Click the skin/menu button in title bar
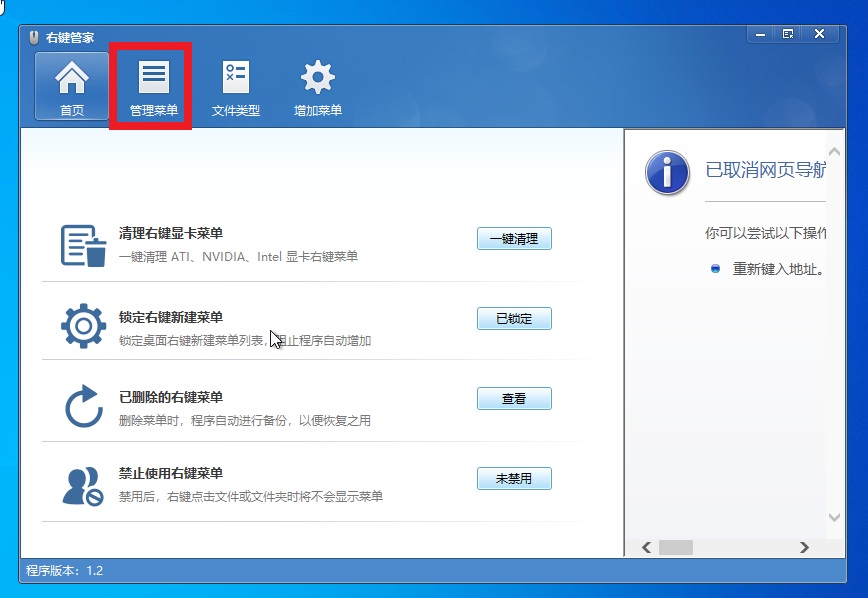This screenshot has height=598, width=868. coord(788,34)
